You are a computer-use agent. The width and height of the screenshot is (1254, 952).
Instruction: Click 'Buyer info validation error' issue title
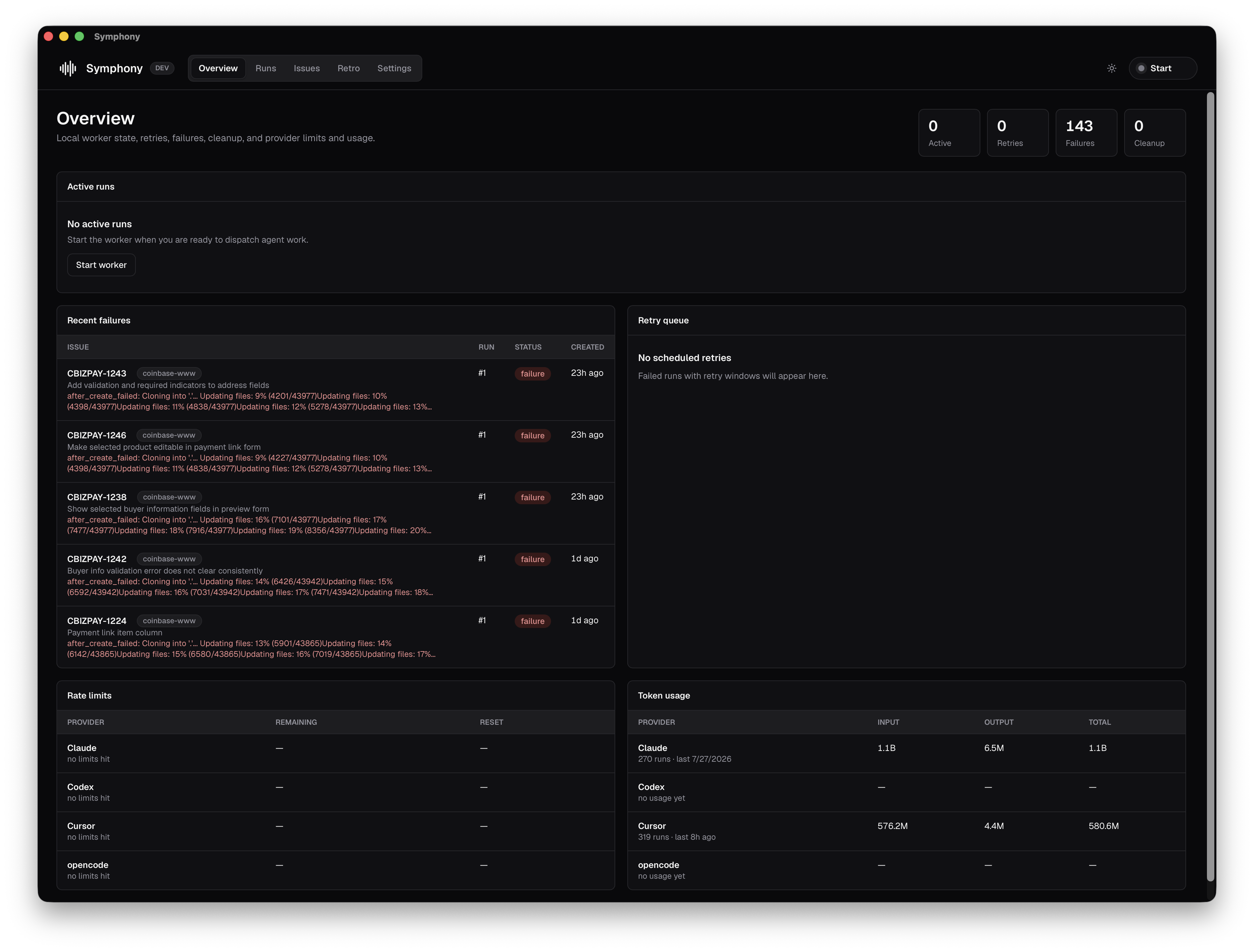coord(165,570)
